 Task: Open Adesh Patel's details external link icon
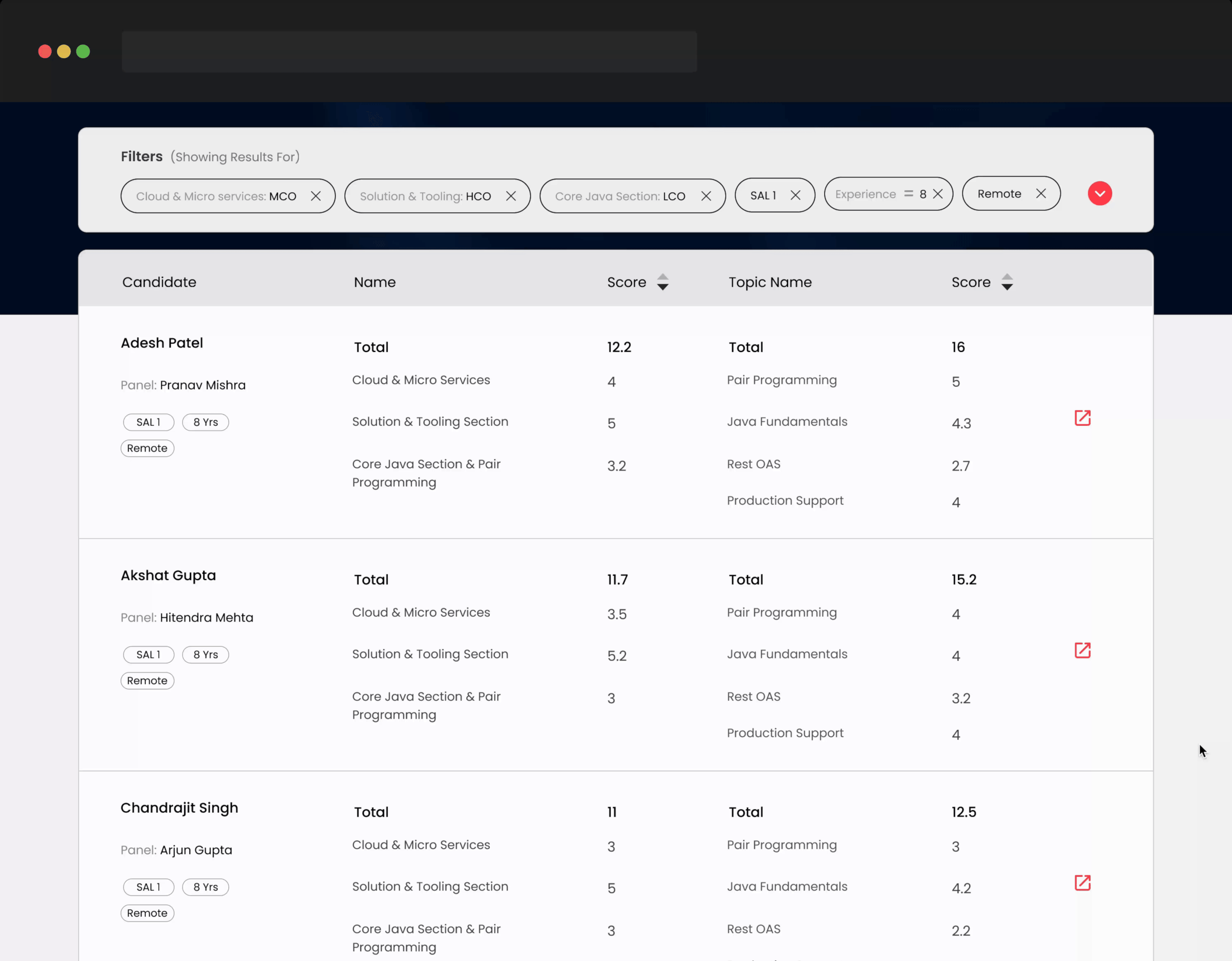pyautogui.click(x=1082, y=418)
